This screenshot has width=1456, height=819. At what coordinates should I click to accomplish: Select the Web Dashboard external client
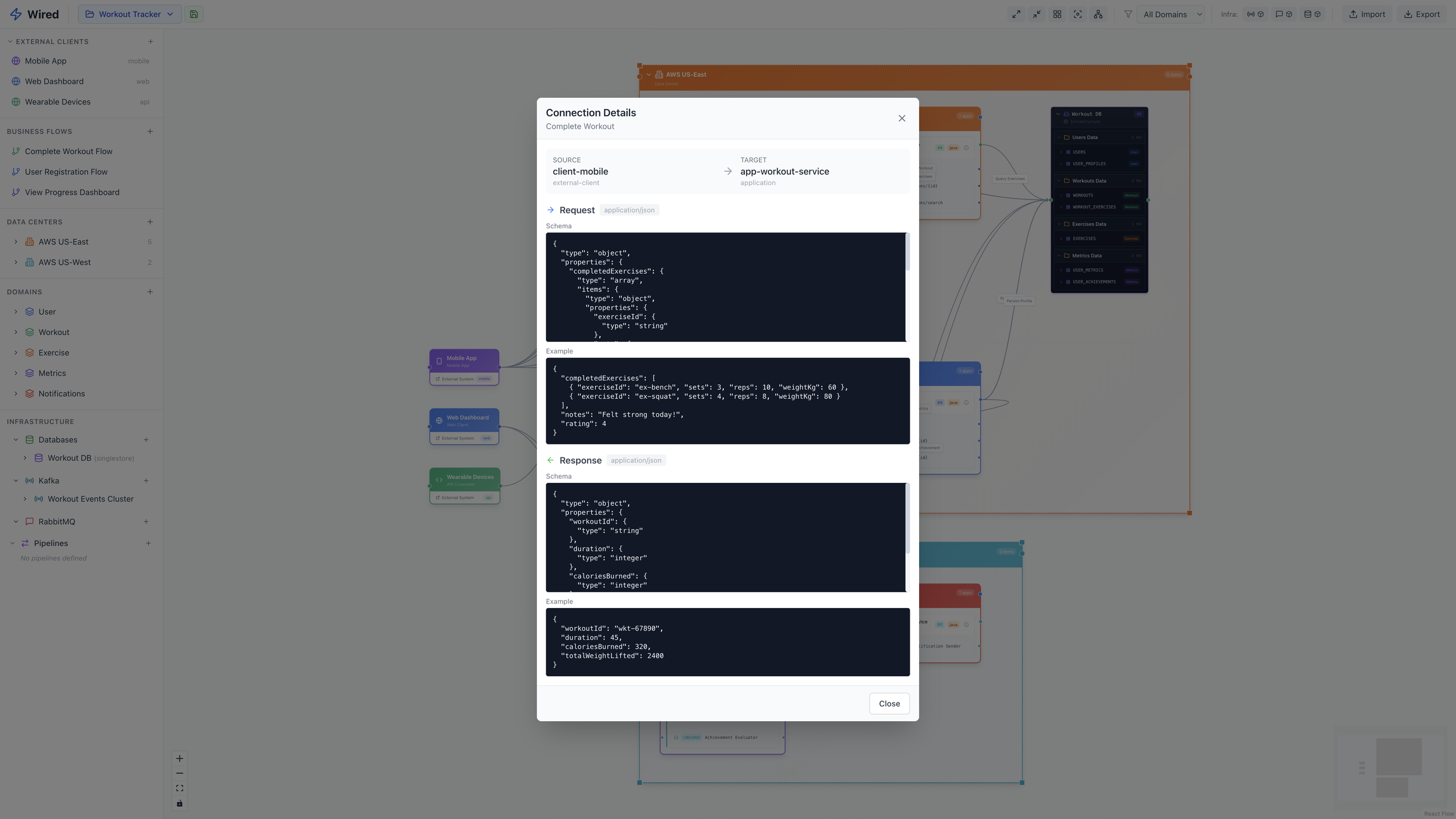54,82
